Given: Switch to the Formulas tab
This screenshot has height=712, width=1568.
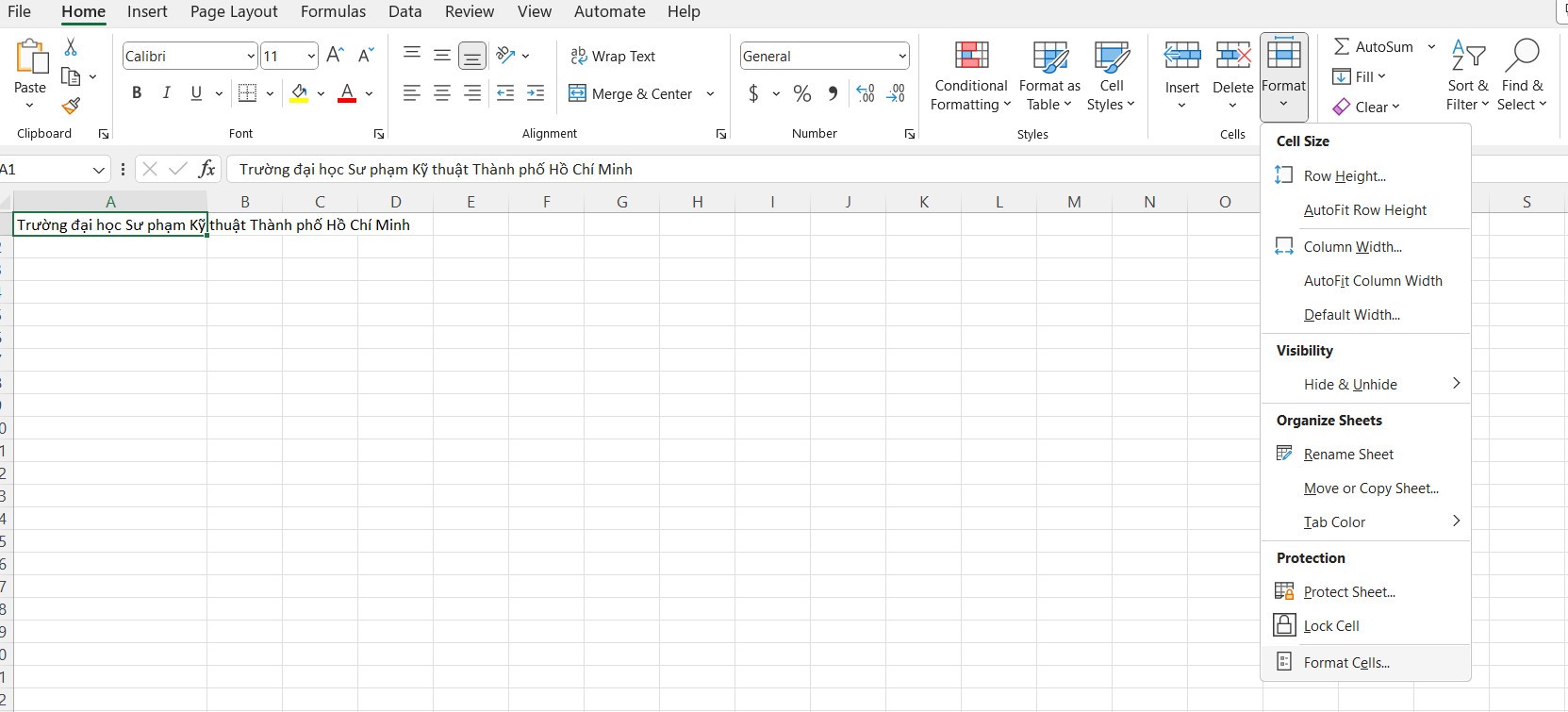Looking at the screenshot, I should pos(333,11).
